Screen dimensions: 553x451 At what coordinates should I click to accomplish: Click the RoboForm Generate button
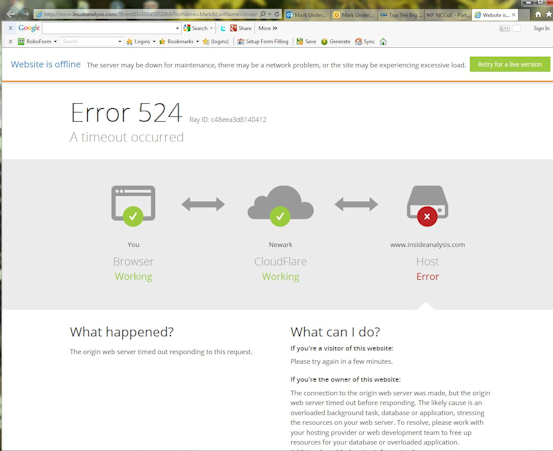(x=335, y=42)
